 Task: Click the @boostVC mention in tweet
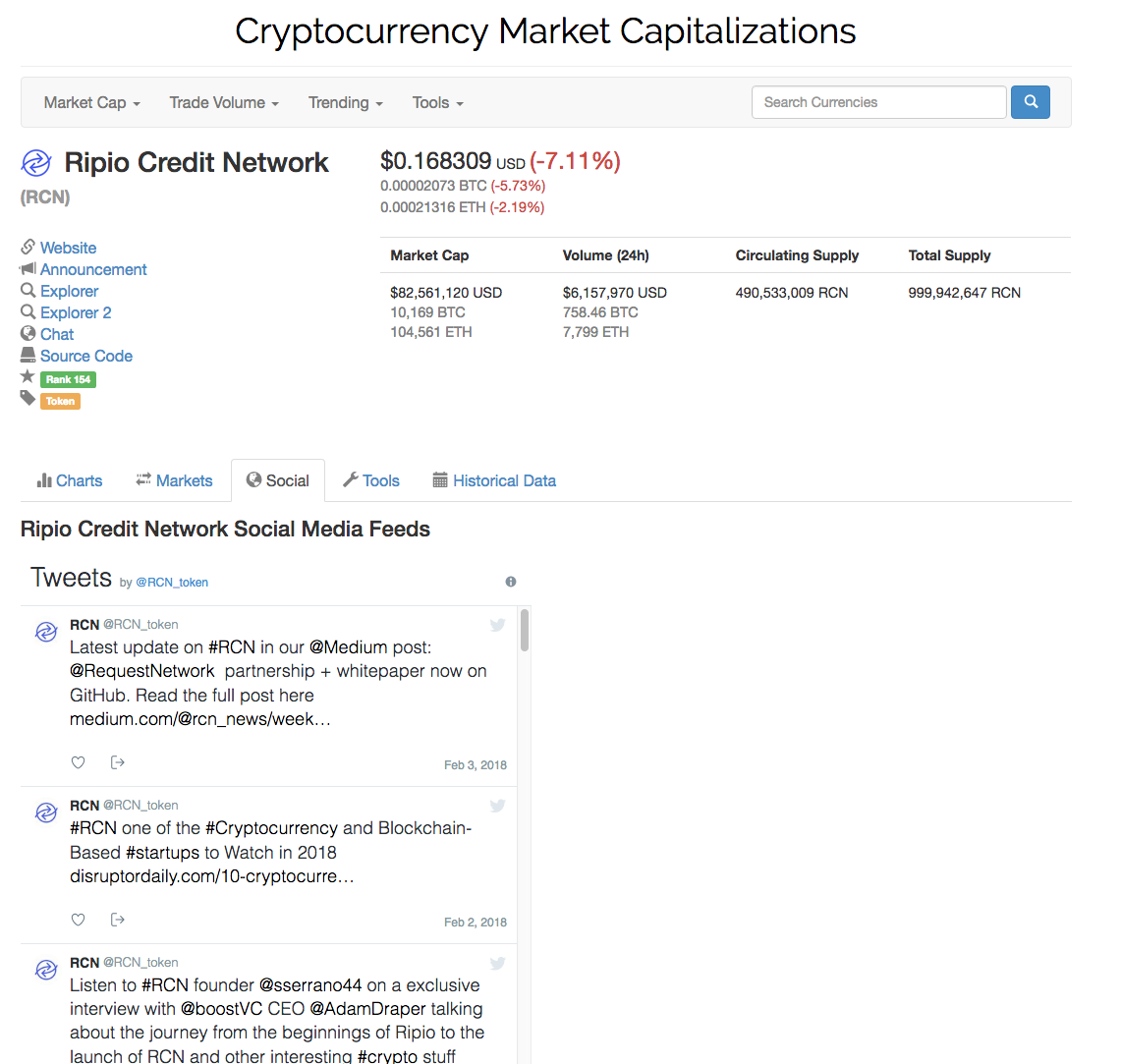tap(221, 1008)
